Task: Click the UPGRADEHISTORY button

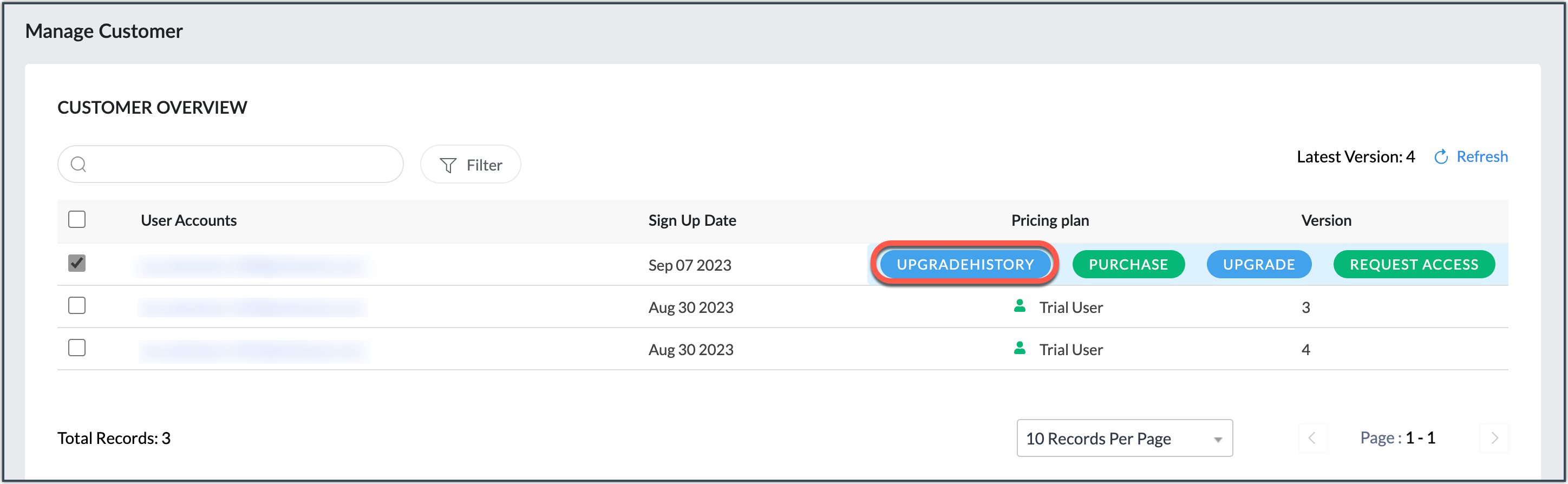Action: (x=965, y=264)
